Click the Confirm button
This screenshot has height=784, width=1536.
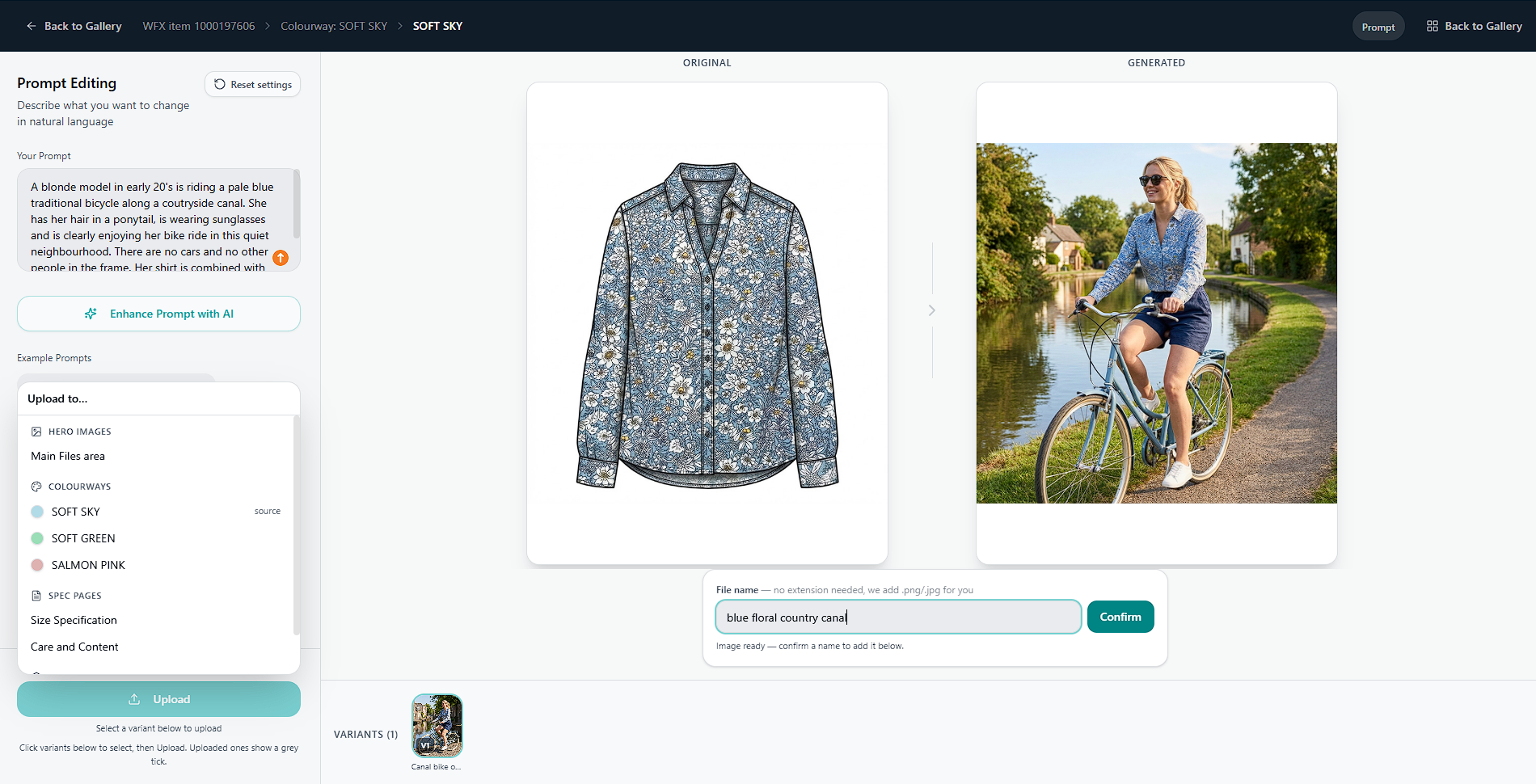click(1120, 617)
